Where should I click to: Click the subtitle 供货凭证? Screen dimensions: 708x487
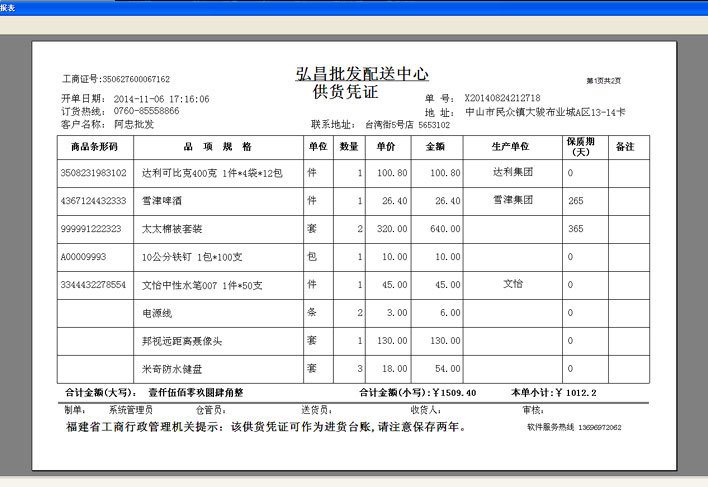(345, 92)
